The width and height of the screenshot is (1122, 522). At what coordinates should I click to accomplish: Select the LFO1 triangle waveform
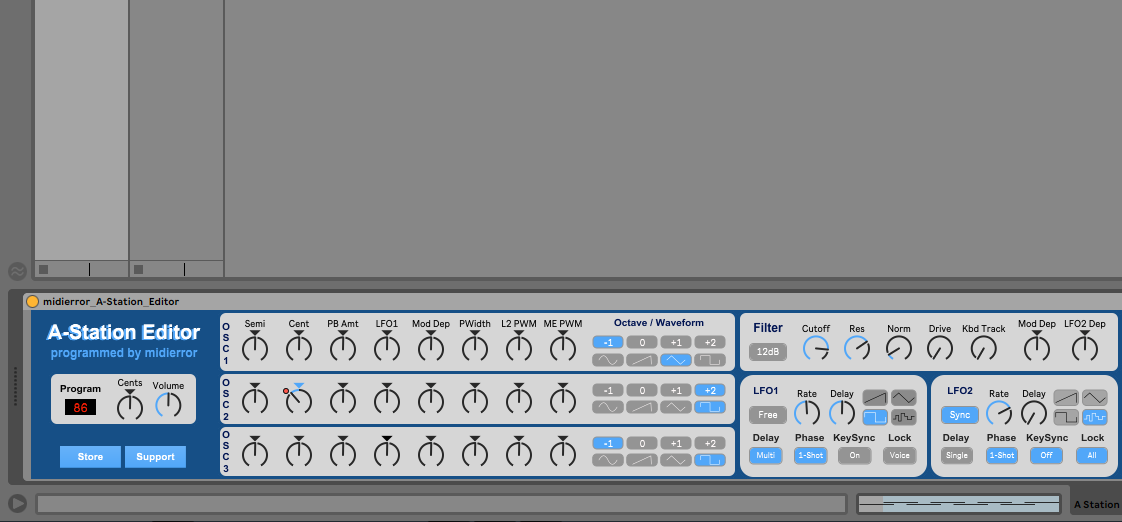904,397
